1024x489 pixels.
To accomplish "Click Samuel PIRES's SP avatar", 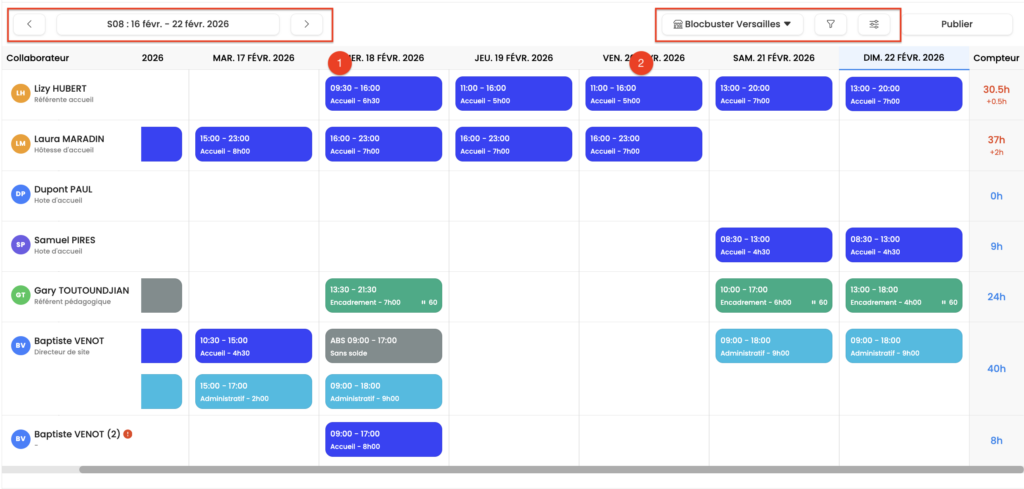I will point(20,244).
